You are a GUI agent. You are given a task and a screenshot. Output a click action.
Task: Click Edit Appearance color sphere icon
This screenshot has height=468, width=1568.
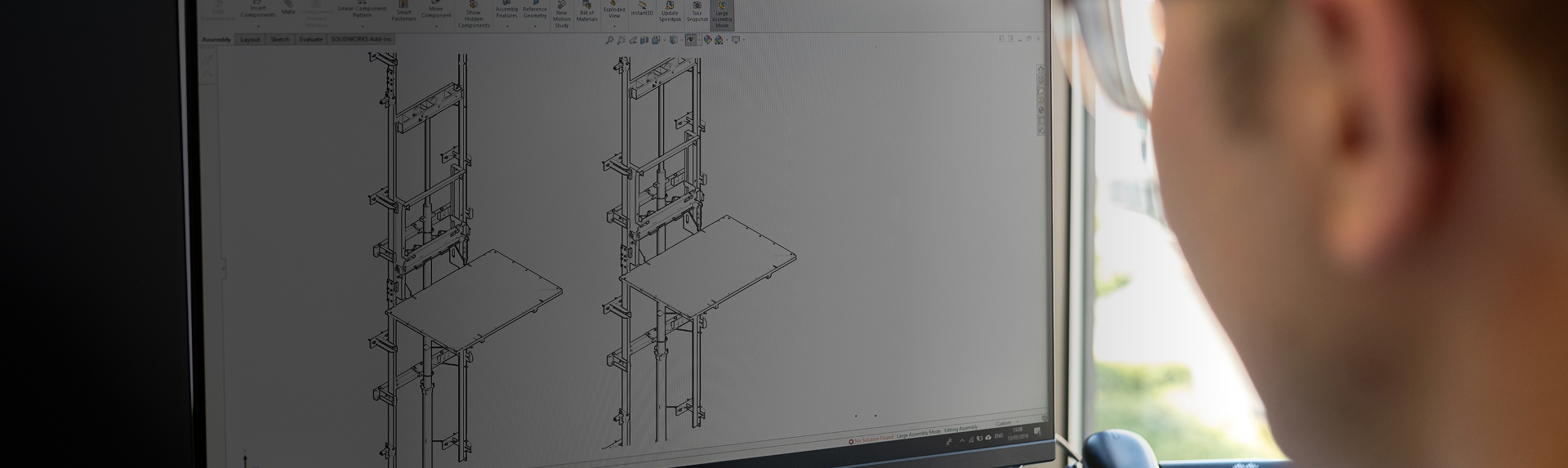[x=708, y=39]
